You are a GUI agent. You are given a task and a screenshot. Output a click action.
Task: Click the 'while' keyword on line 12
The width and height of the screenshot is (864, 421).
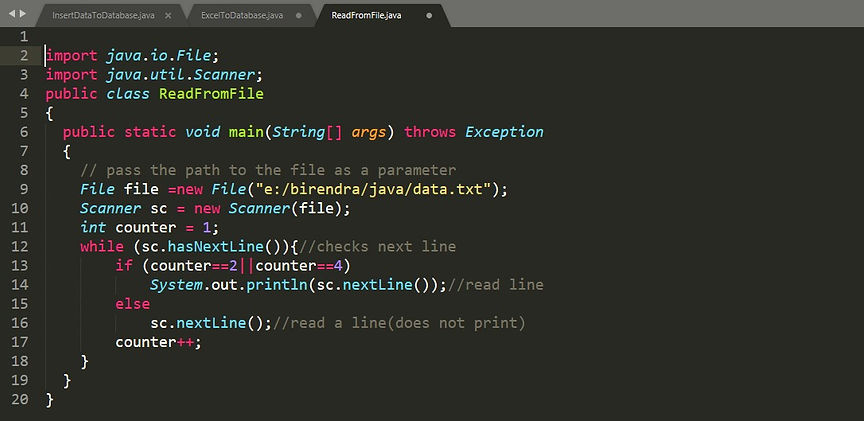tap(102, 246)
